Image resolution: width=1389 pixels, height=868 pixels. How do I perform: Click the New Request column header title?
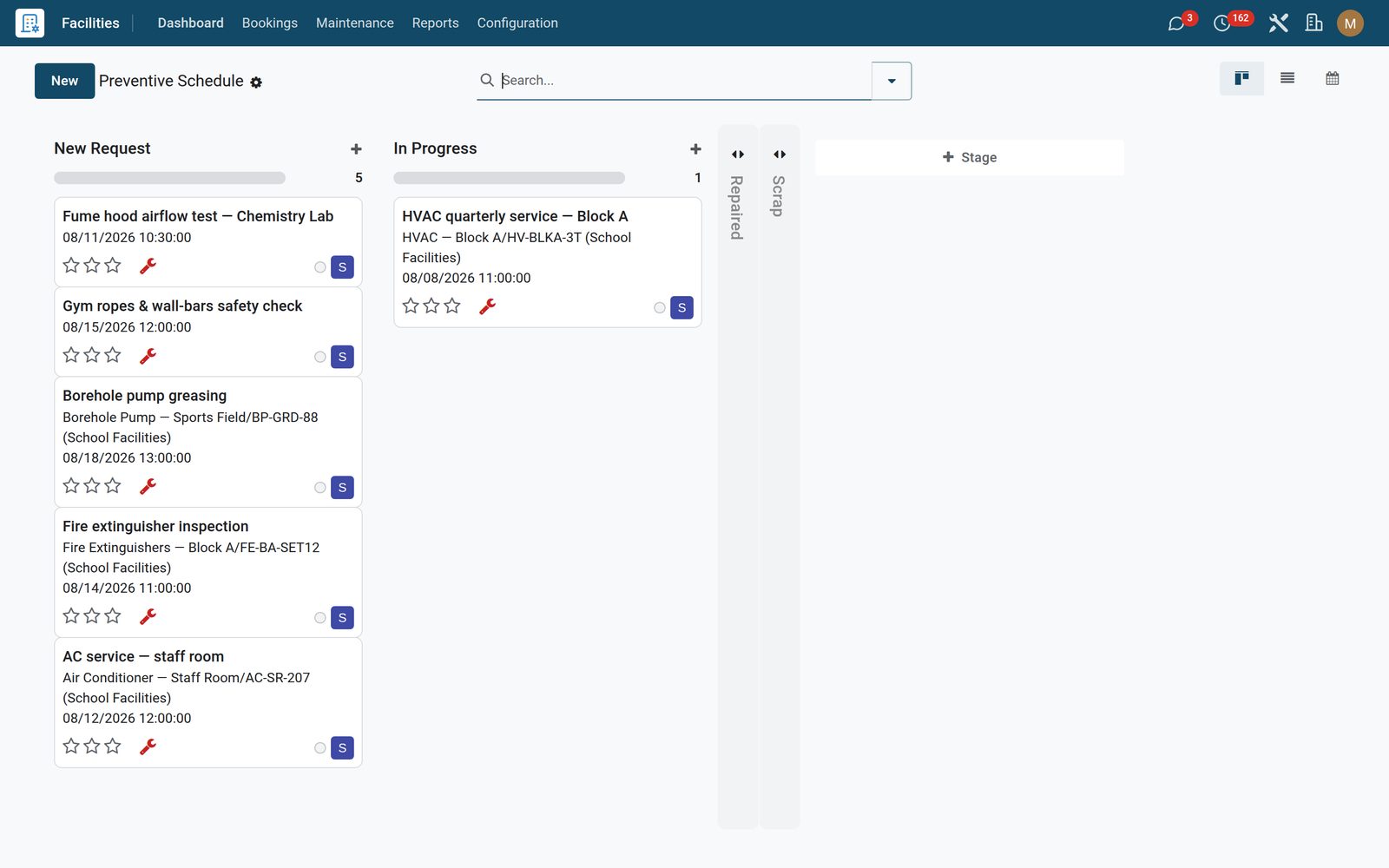[x=102, y=148]
